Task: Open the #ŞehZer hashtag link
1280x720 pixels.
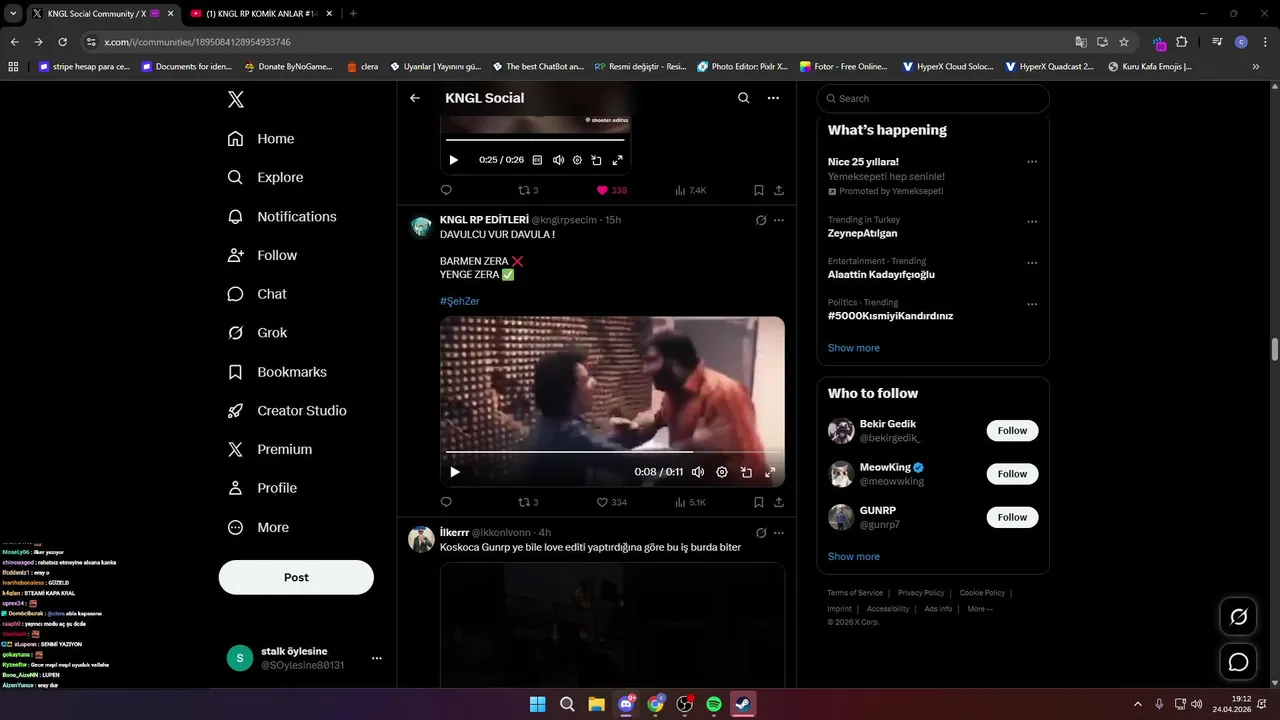Action: pyautogui.click(x=460, y=301)
